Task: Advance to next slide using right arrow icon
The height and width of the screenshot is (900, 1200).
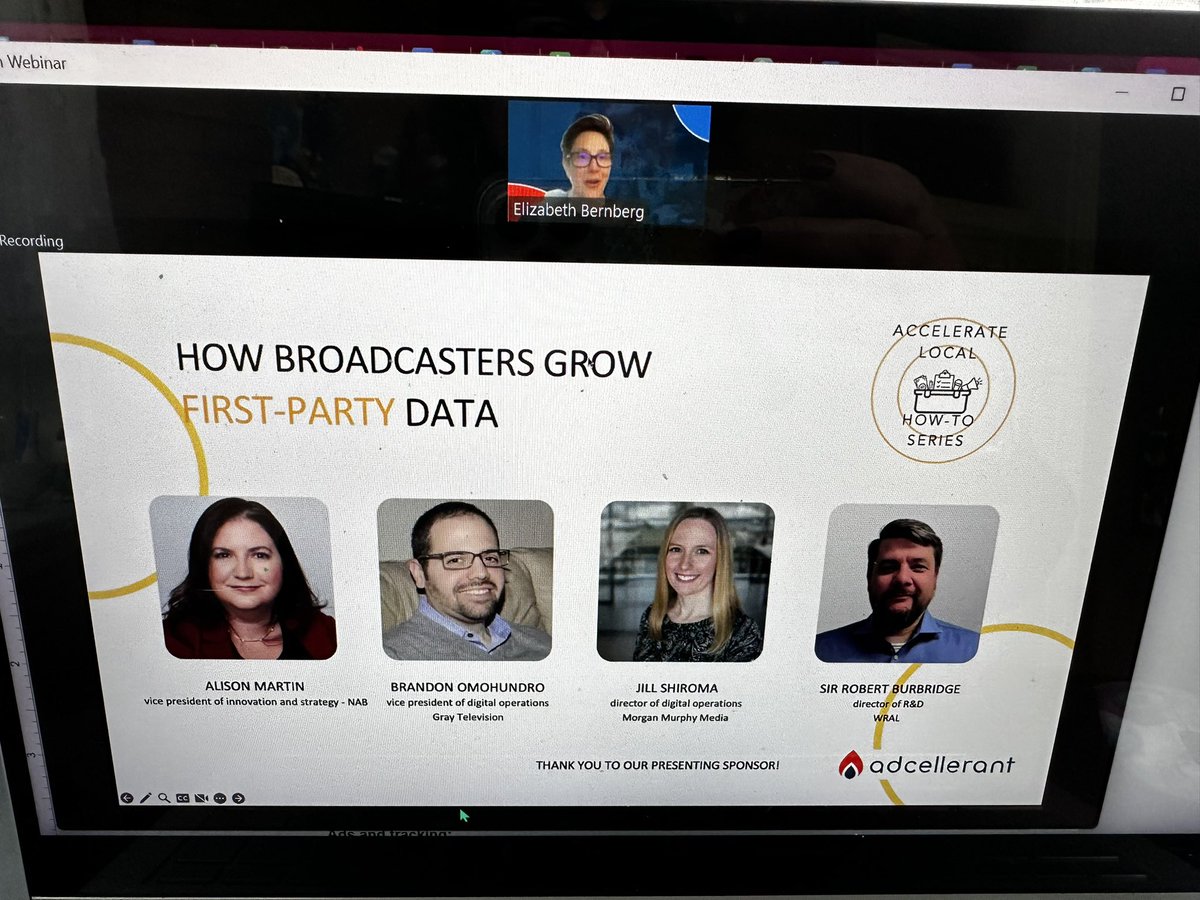Action: click(238, 798)
